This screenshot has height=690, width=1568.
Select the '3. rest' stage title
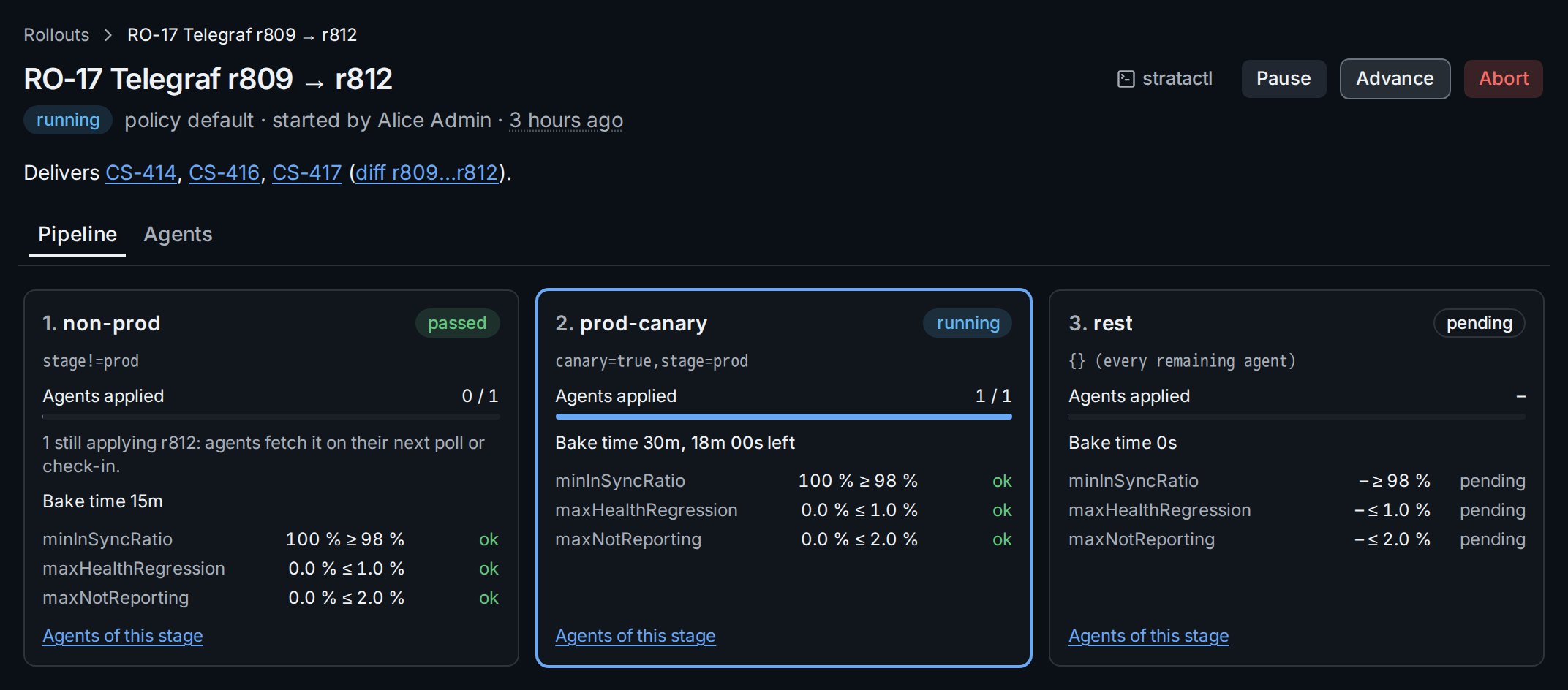[x=1101, y=323]
